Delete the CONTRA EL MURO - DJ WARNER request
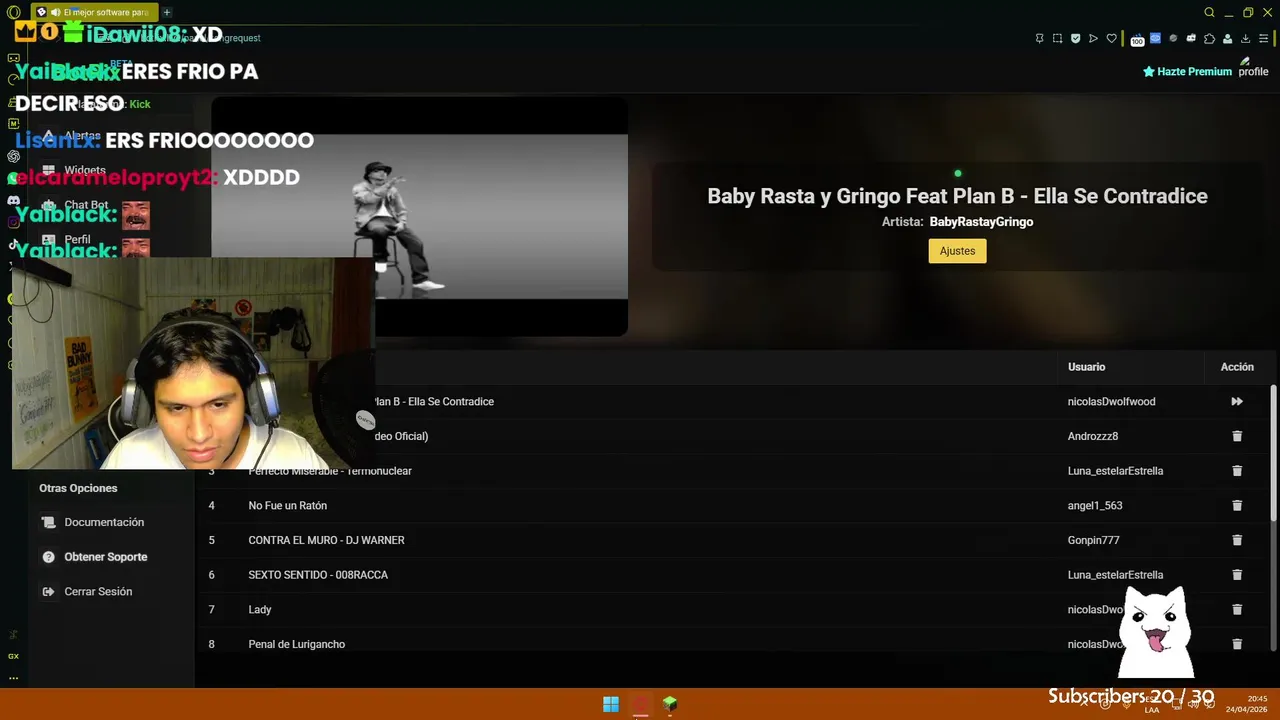The height and width of the screenshot is (720, 1280). pyautogui.click(x=1237, y=540)
